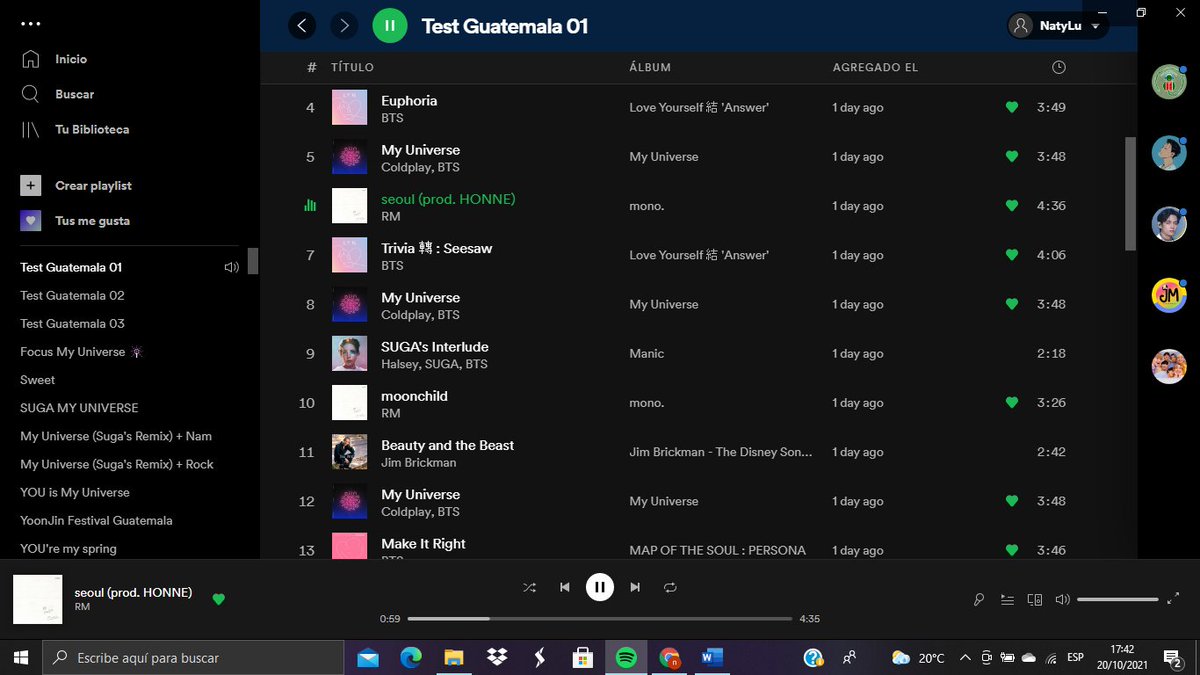Screen dimensions: 1200x675
Task: Toggle repeat mode
Action: tap(670, 587)
